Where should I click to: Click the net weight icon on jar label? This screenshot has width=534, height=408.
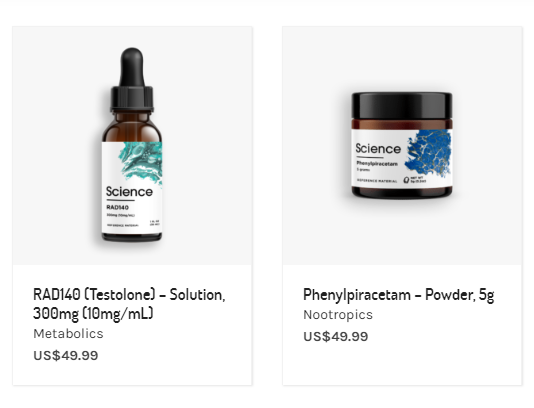(406, 180)
